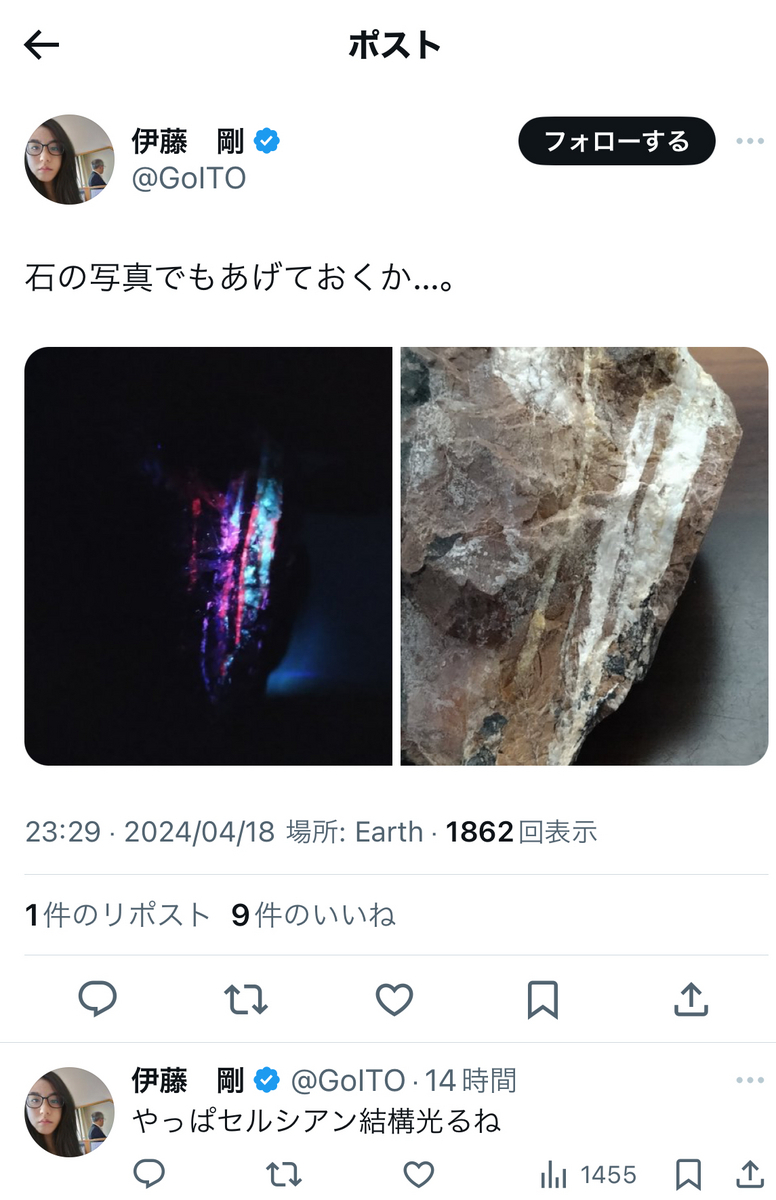Screen dimensions: 776x1200
Task: Open author's profile picture on main post
Action: [70, 159]
